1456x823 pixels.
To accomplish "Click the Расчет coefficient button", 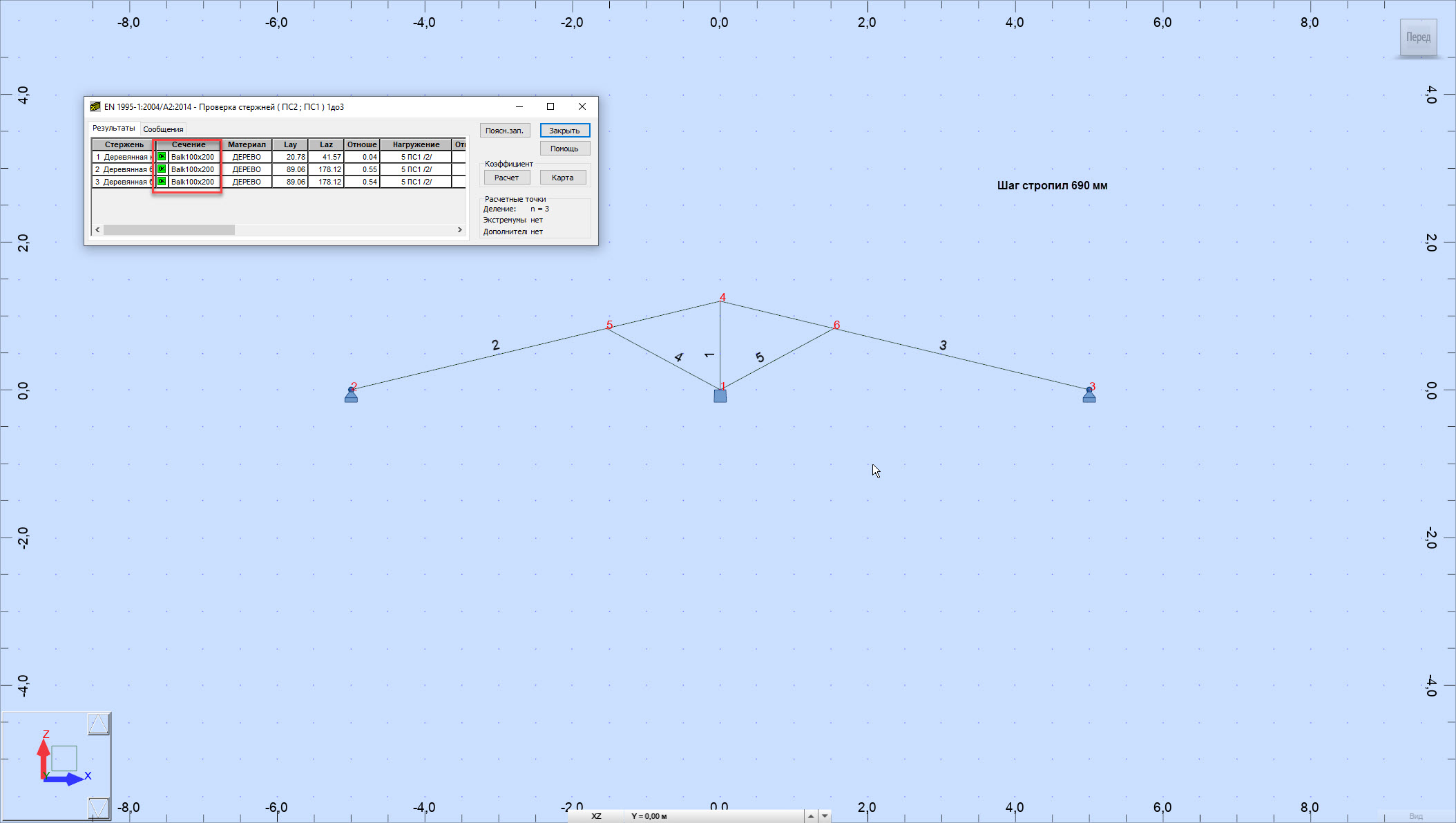I will 507,178.
